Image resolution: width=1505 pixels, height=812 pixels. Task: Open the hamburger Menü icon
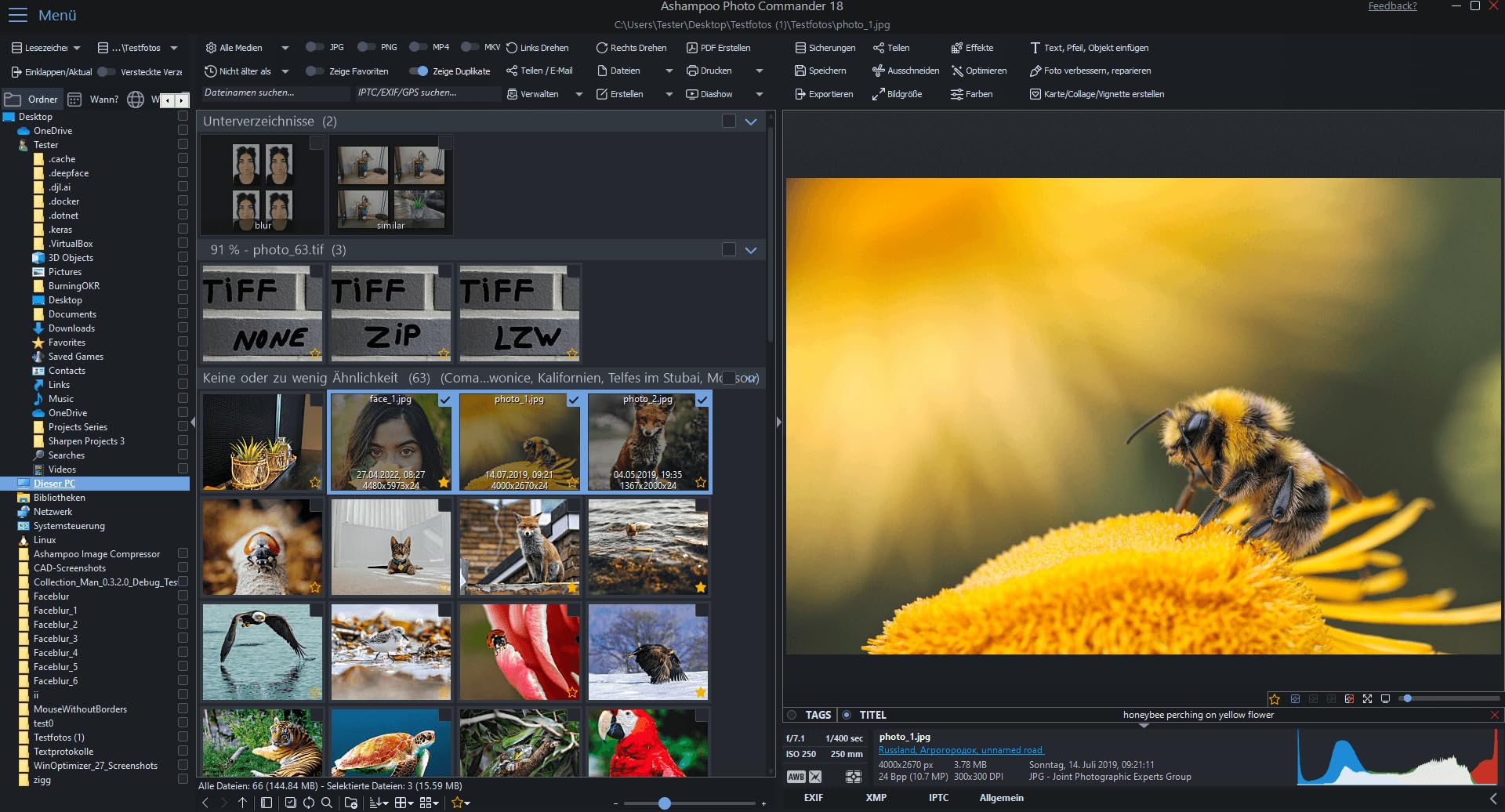pos(17,15)
